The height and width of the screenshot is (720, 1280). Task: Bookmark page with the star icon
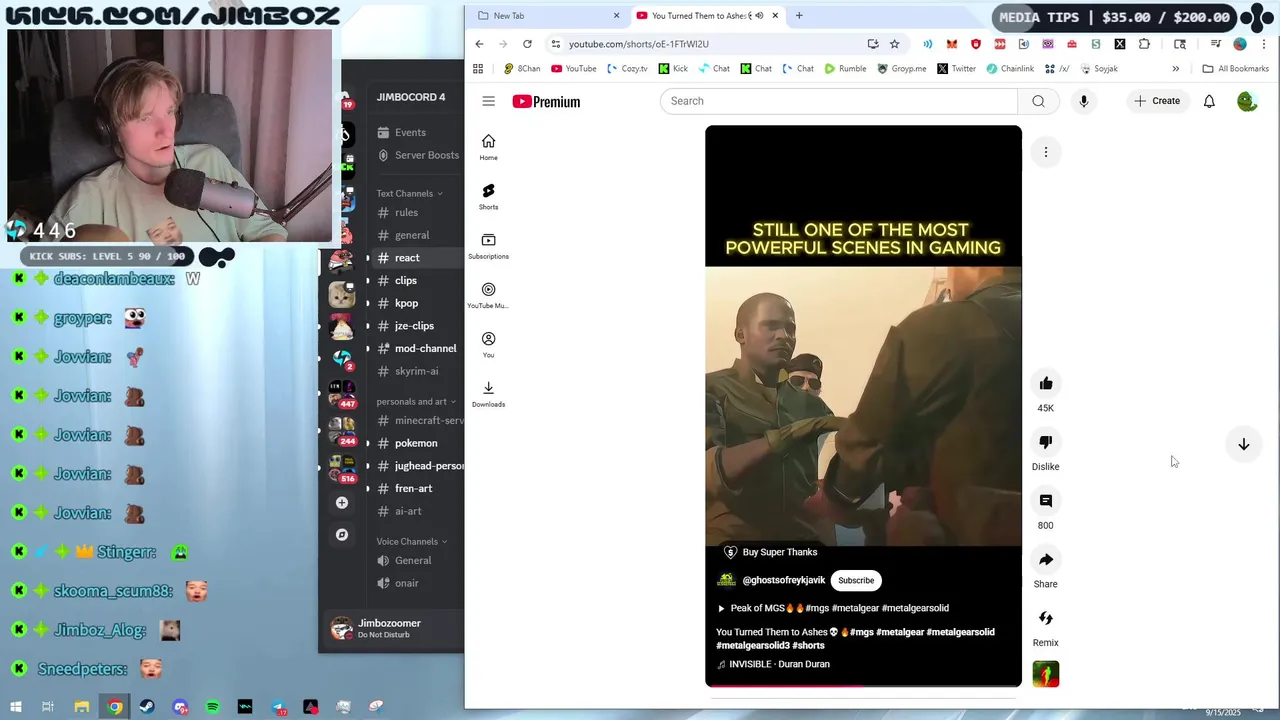coord(895,44)
